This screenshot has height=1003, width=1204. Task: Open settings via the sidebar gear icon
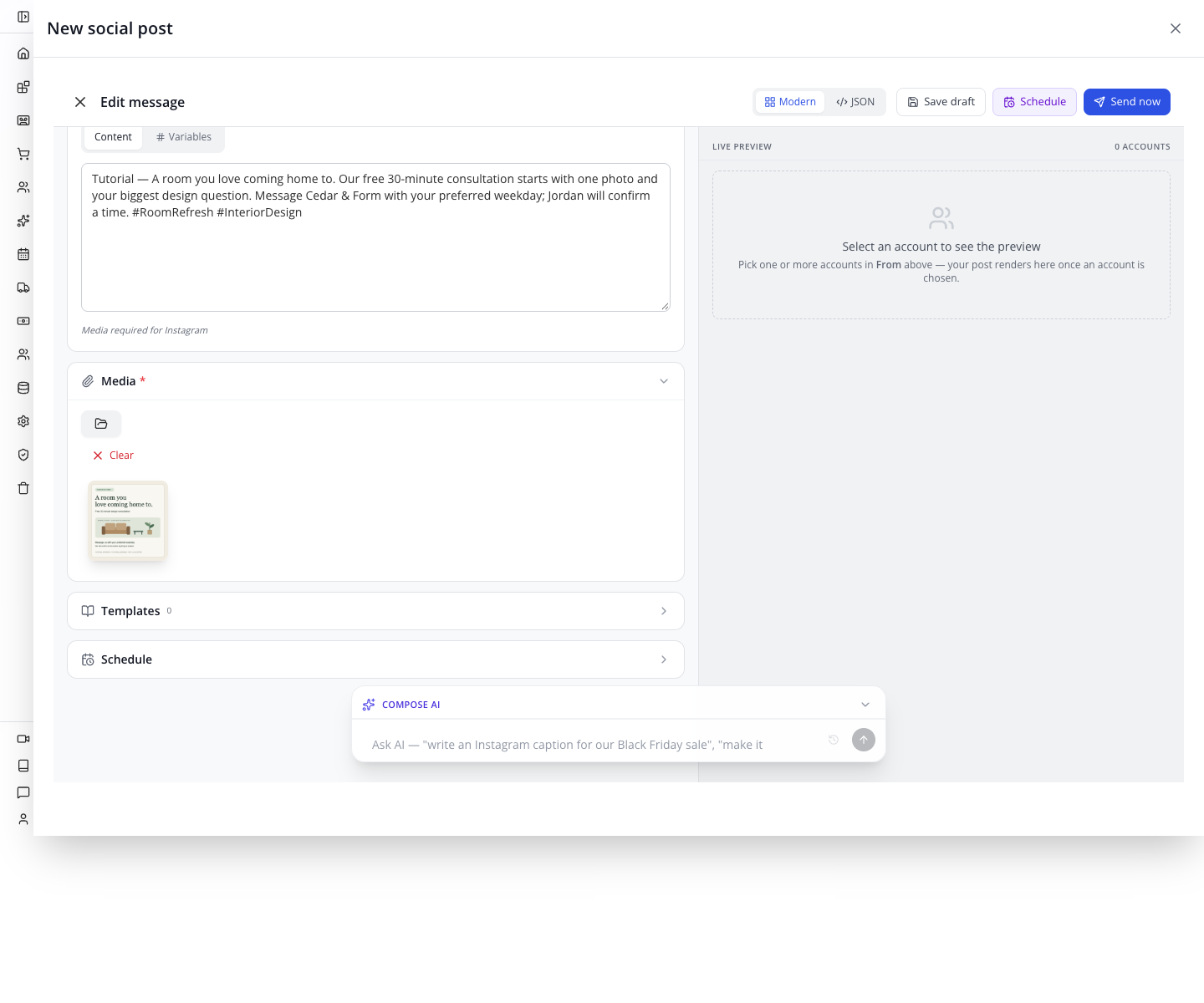23,421
